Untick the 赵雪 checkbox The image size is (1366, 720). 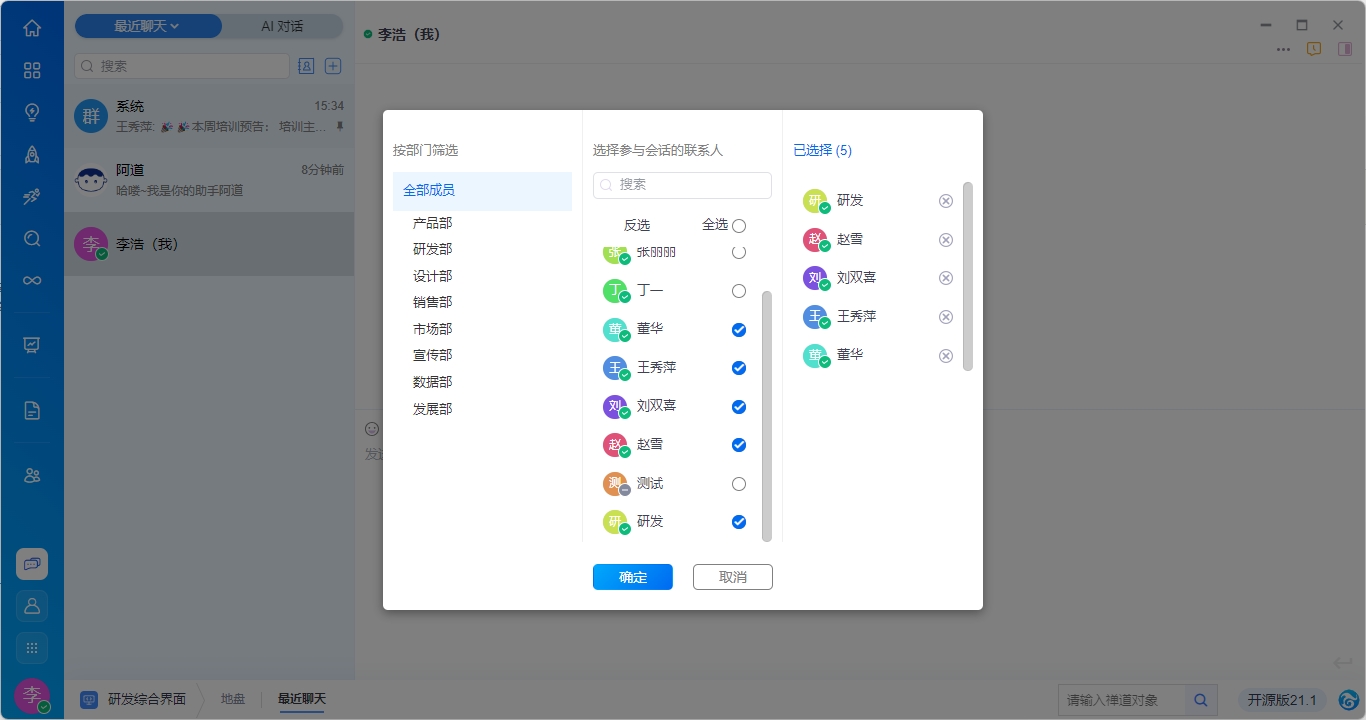[739, 445]
